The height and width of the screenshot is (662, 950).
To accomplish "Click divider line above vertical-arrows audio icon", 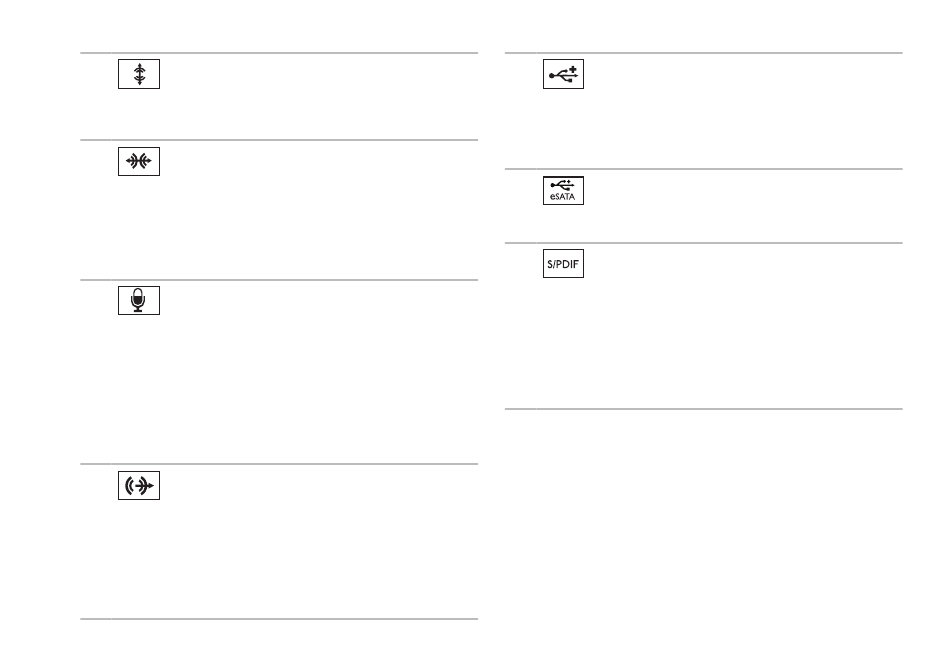I will pos(279,53).
